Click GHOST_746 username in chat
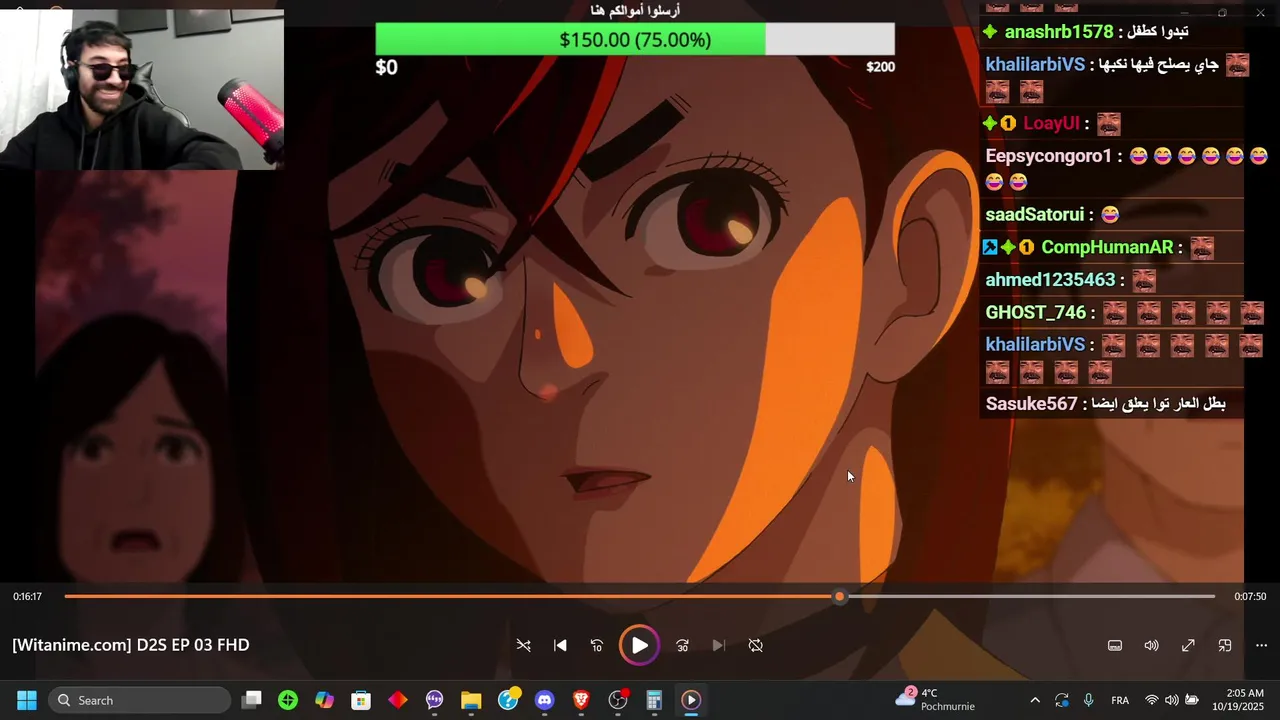This screenshot has width=1280, height=720. [x=1035, y=313]
